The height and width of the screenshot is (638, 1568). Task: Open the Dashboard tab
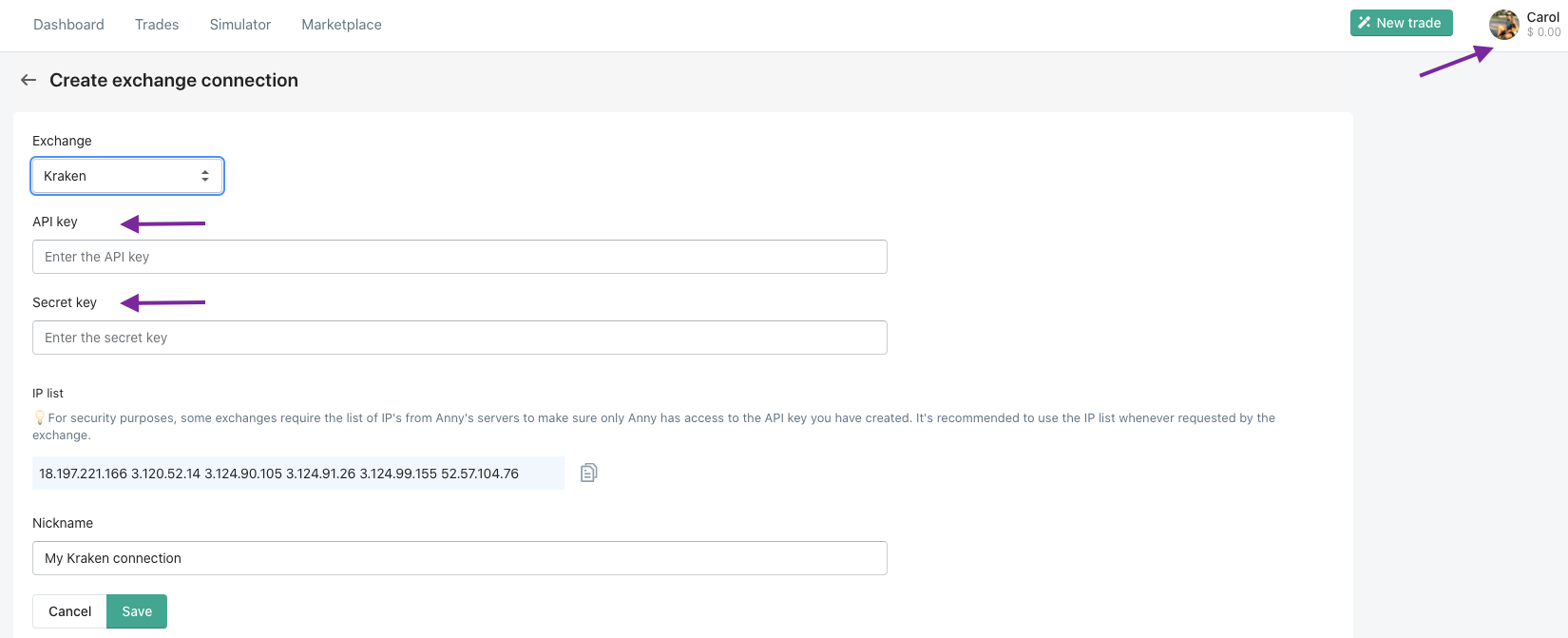tap(68, 25)
